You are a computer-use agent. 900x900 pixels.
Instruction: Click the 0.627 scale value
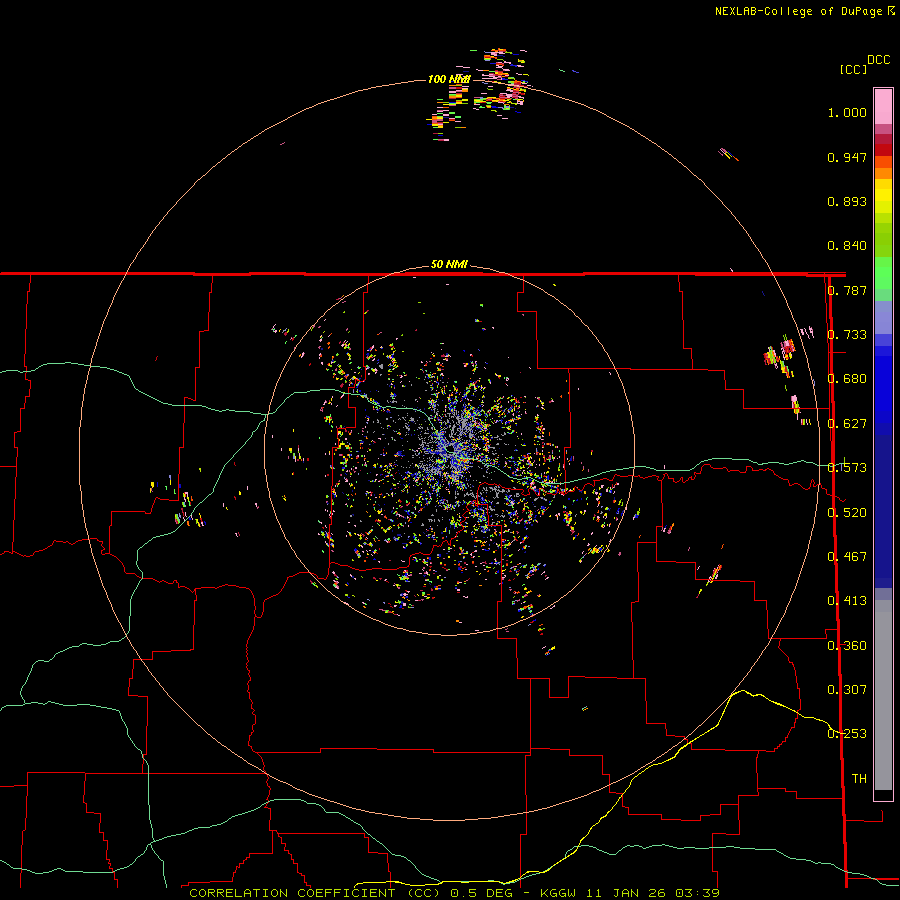847,424
